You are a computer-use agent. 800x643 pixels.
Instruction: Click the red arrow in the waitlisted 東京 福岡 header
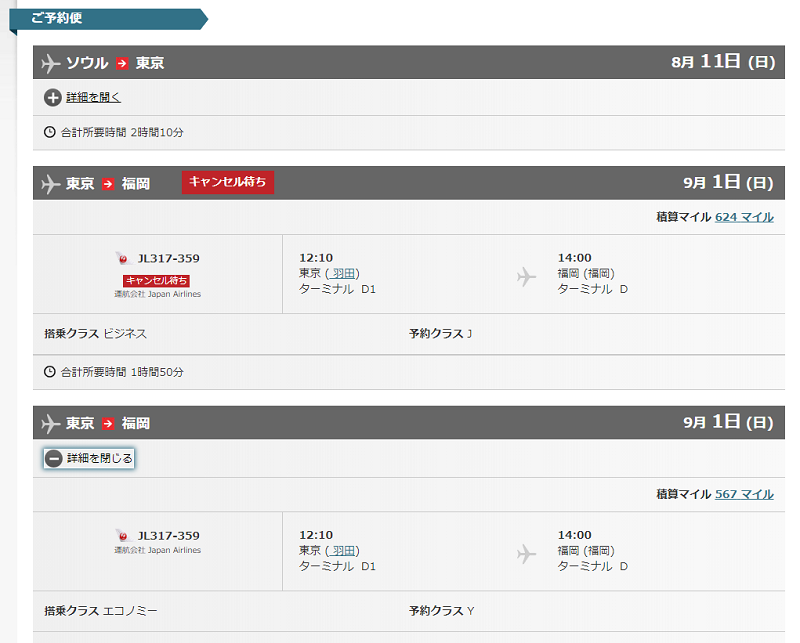(x=108, y=184)
